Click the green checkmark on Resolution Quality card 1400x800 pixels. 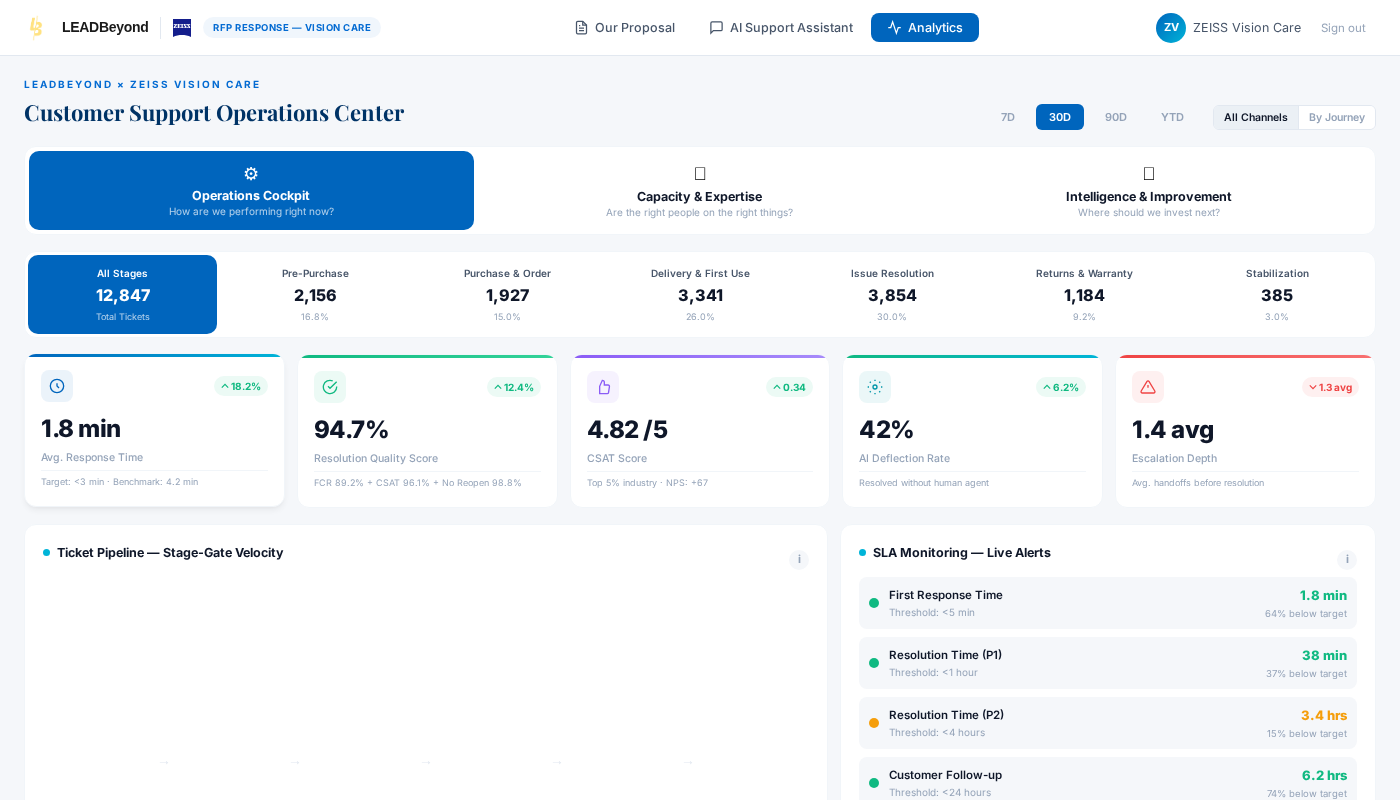[x=330, y=386]
